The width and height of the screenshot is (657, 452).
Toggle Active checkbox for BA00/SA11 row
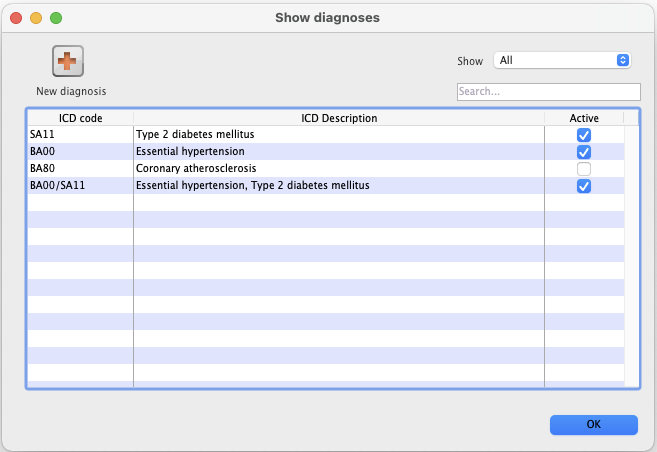(584, 186)
